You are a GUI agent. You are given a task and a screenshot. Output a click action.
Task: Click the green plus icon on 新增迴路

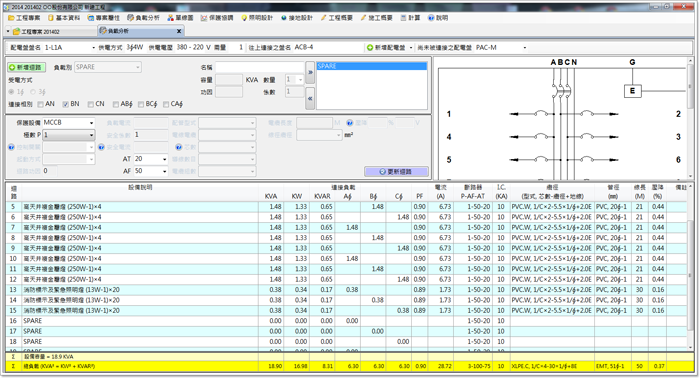tap(12, 67)
